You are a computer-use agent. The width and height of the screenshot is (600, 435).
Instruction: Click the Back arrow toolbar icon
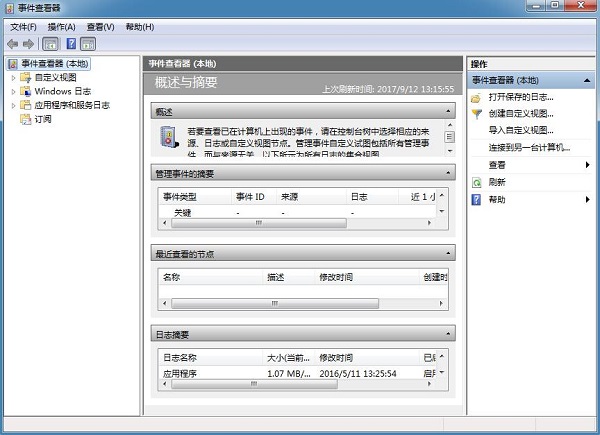point(13,44)
